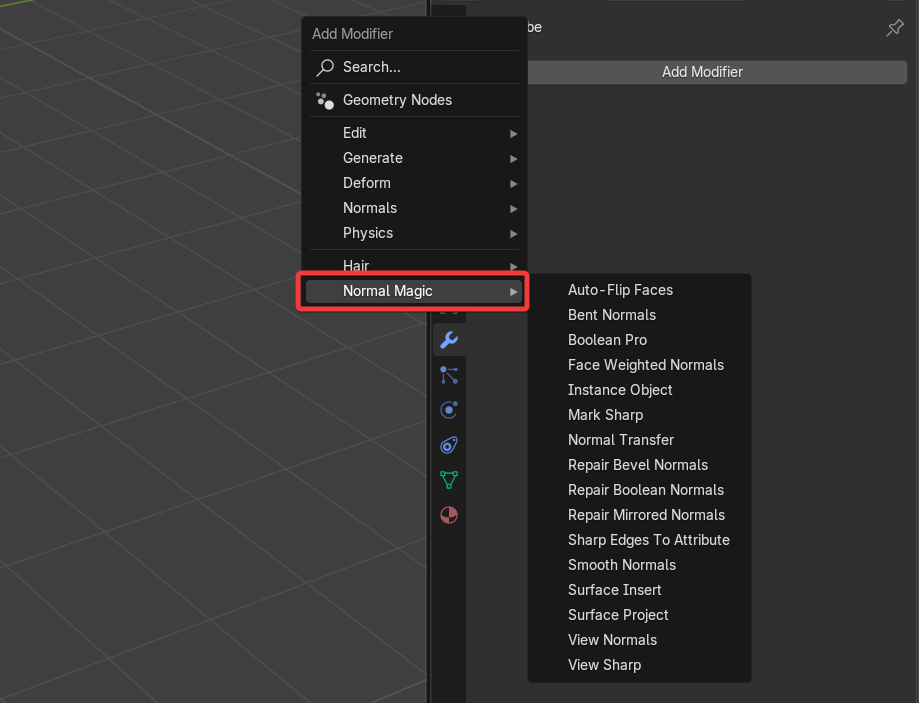Click the Add Modifier button
The height and width of the screenshot is (703, 919).
702,72
